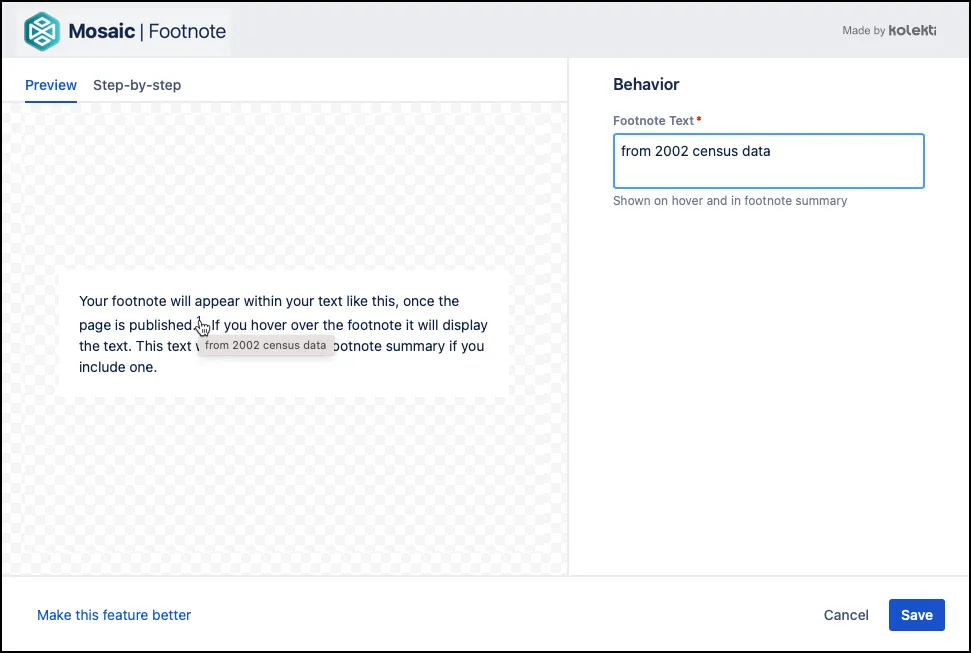The width and height of the screenshot is (971, 653).
Task: Open the Make this feature better link
Action: point(114,615)
